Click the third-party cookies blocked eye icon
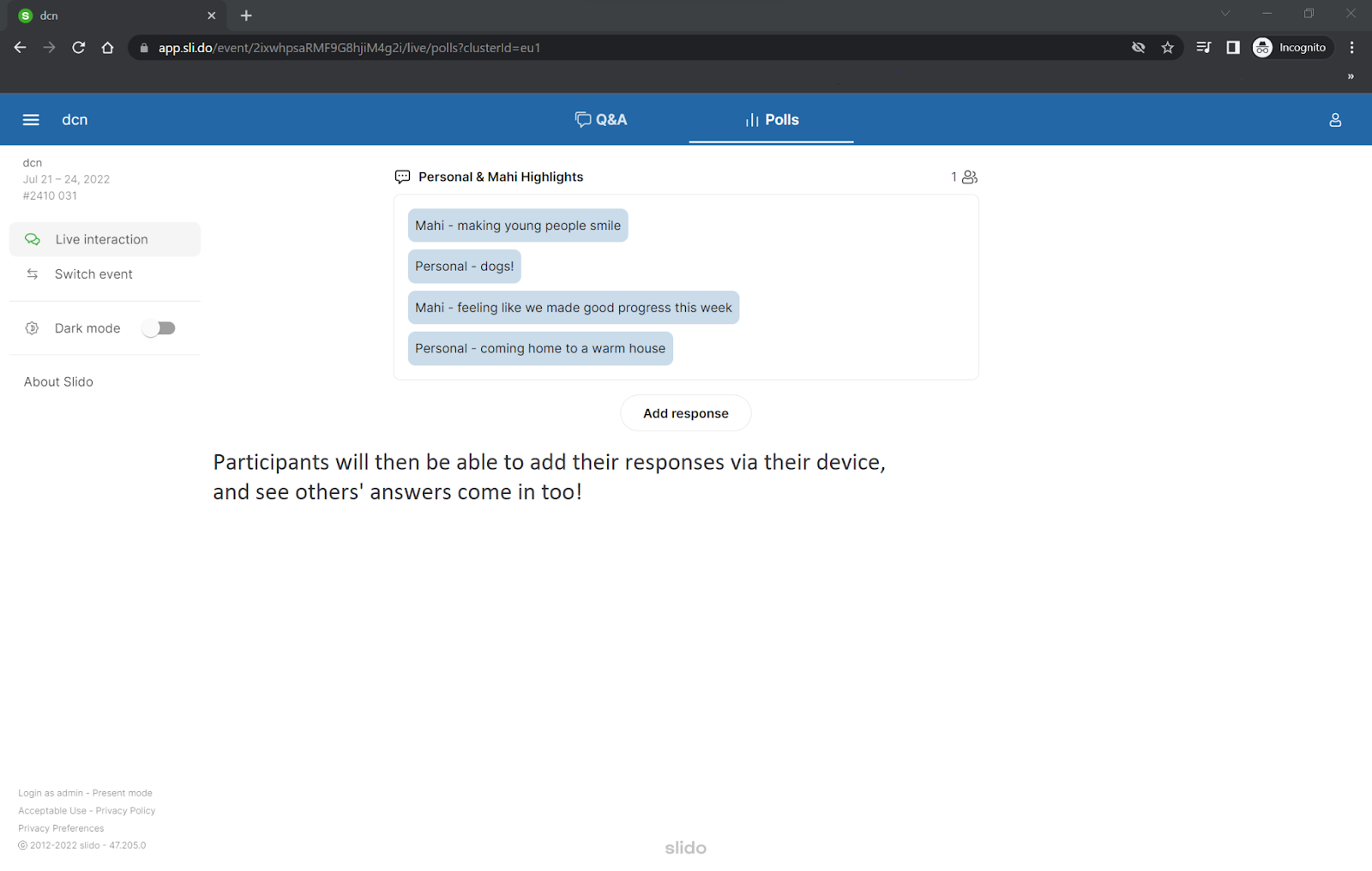Viewport: 1372px width, 871px height. (1139, 48)
